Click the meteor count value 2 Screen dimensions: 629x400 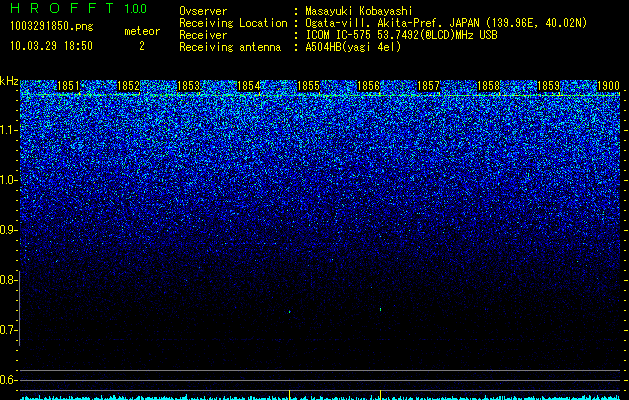pos(142,46)
